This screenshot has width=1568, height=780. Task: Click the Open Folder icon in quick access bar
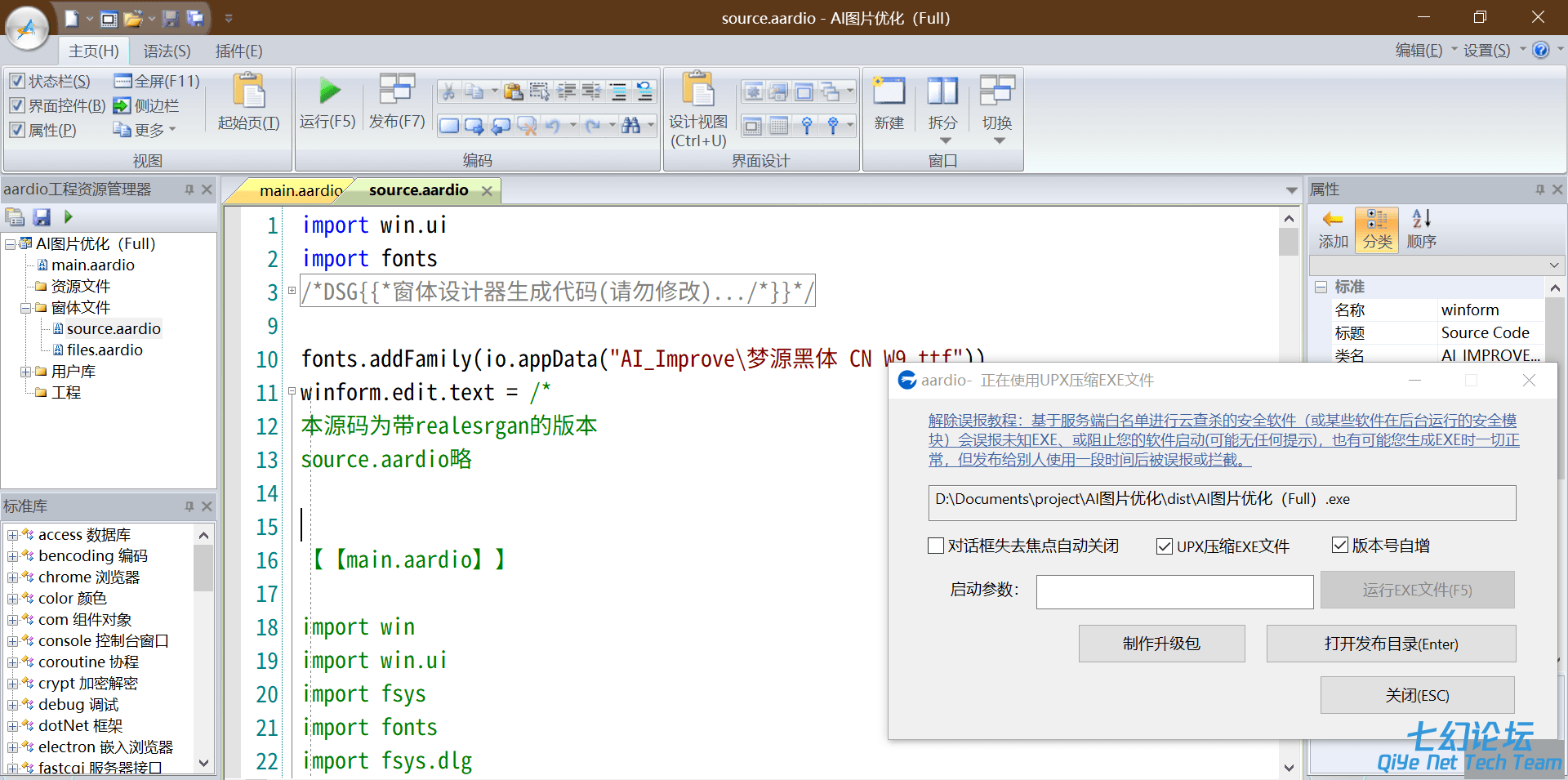click(x=133, y=18)
